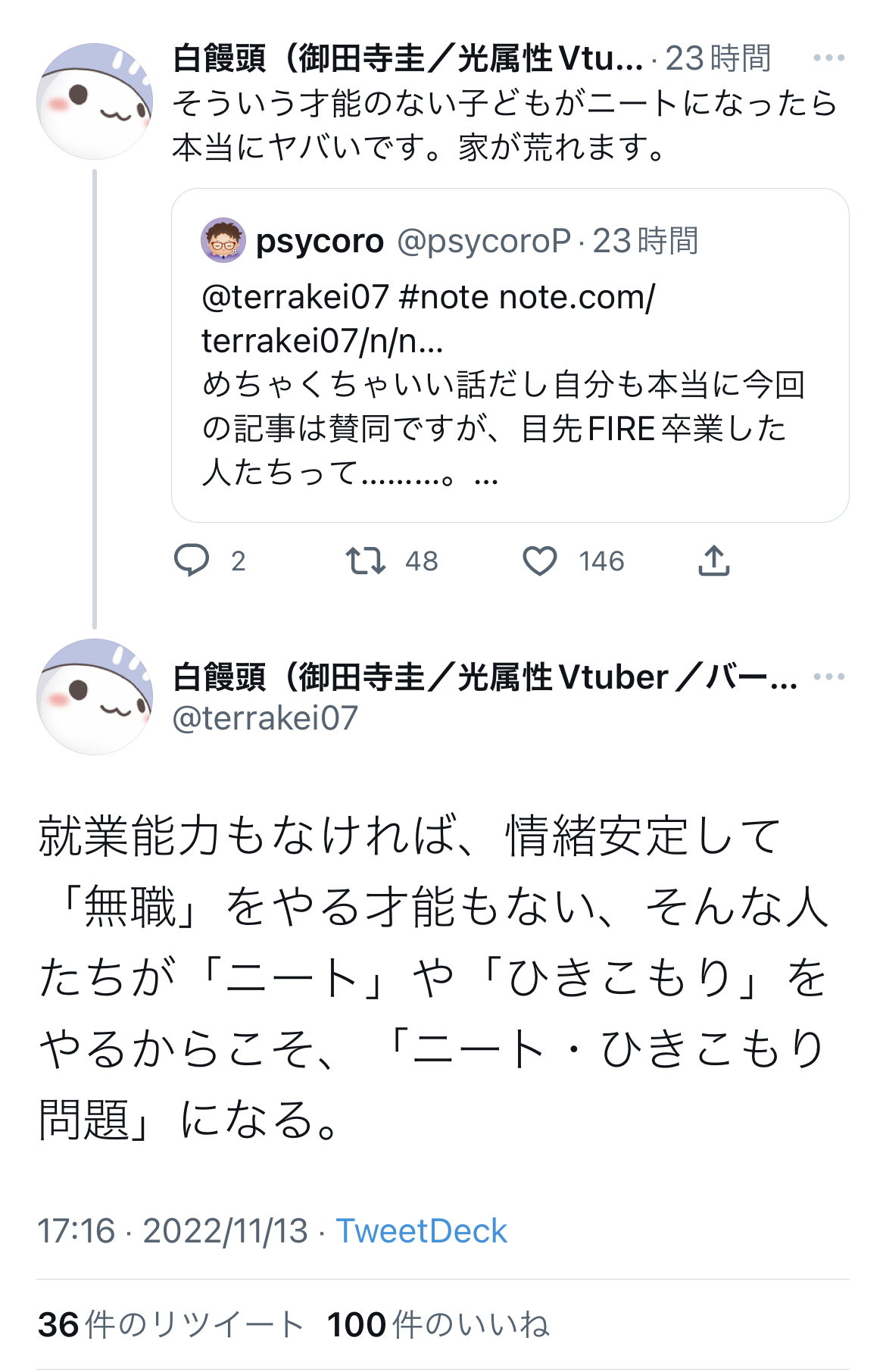View the top tweet author's profile avatar
886x1372 pixels.
95,102
